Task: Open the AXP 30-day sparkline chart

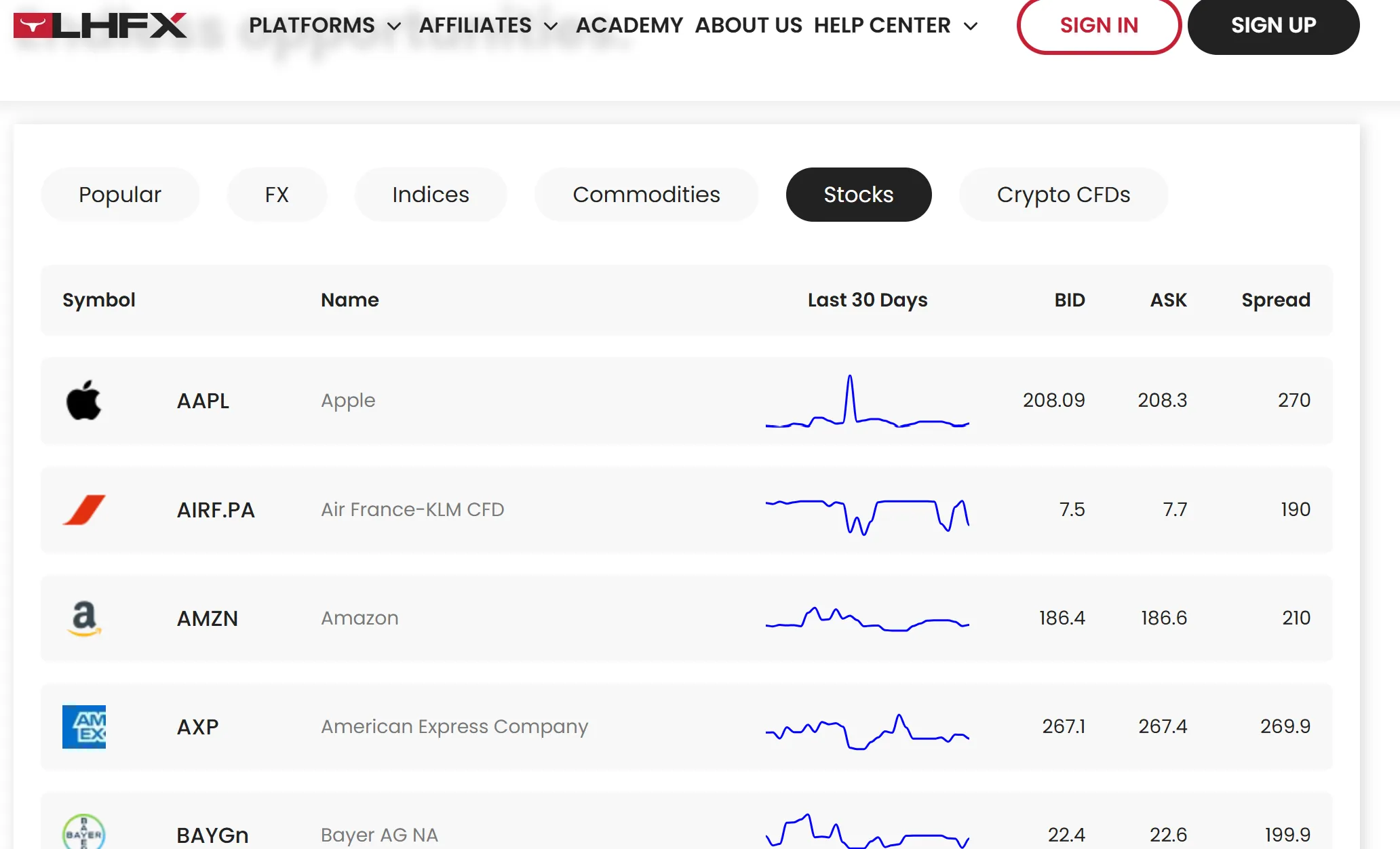Action: pos(868,731)
